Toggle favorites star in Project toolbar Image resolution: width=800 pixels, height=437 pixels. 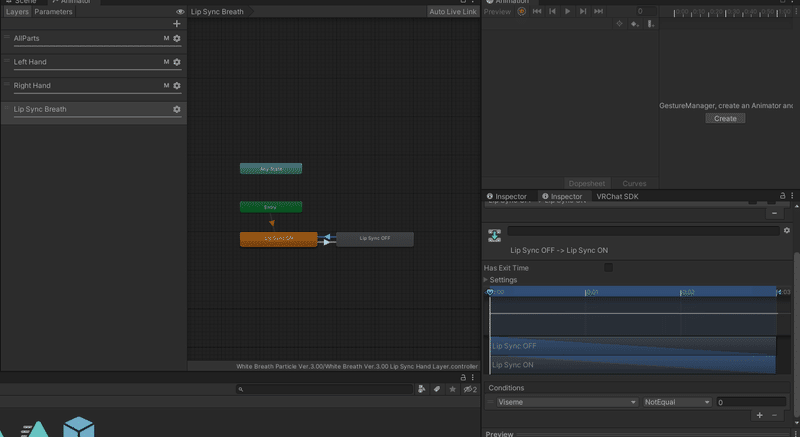[452, 389]
